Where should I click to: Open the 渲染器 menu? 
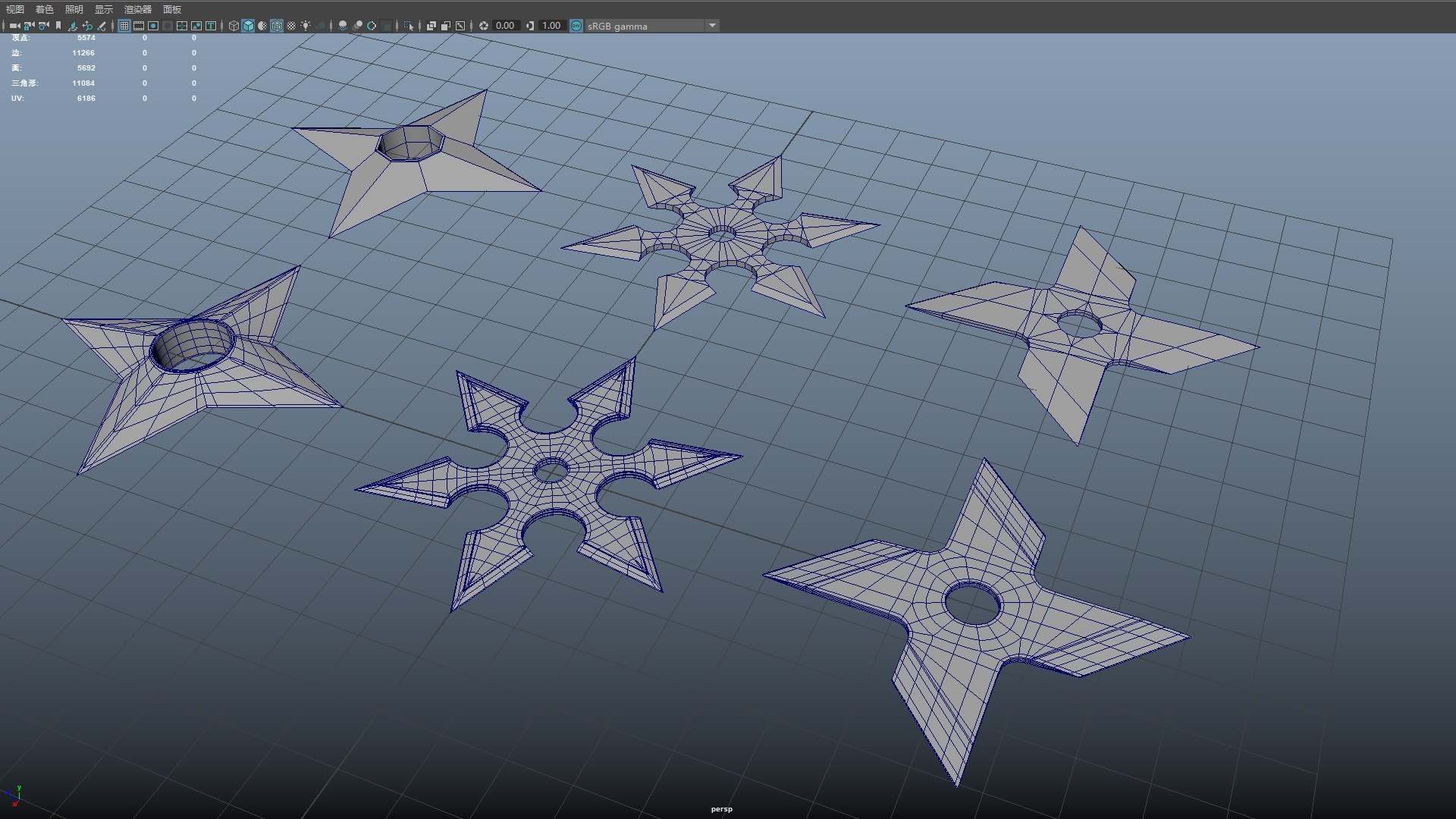pyautogui.click(x=138, y=9)
